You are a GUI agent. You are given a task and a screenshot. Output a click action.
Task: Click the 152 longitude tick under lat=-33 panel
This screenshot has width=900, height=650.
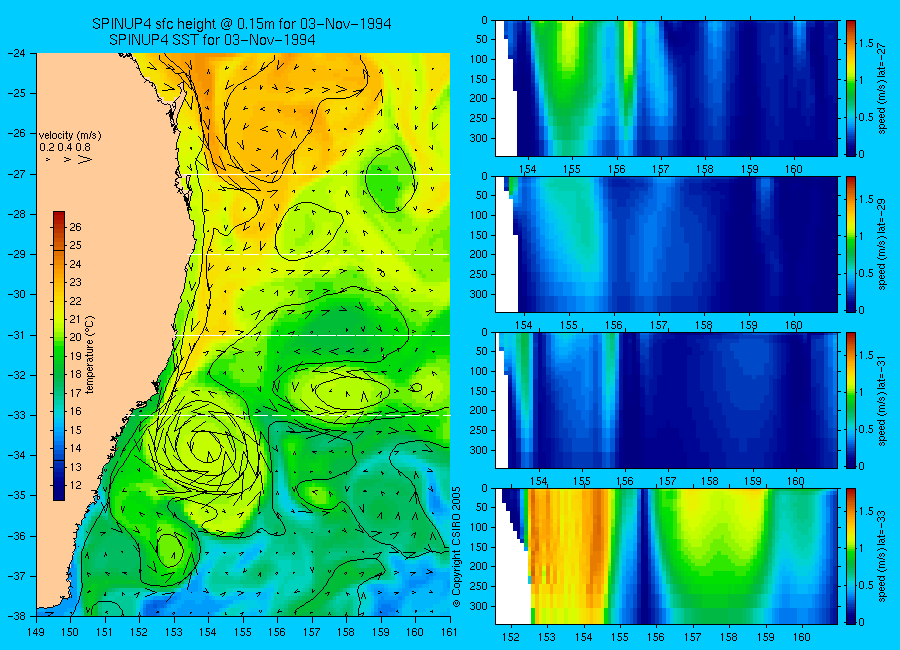tap(511, 637)
